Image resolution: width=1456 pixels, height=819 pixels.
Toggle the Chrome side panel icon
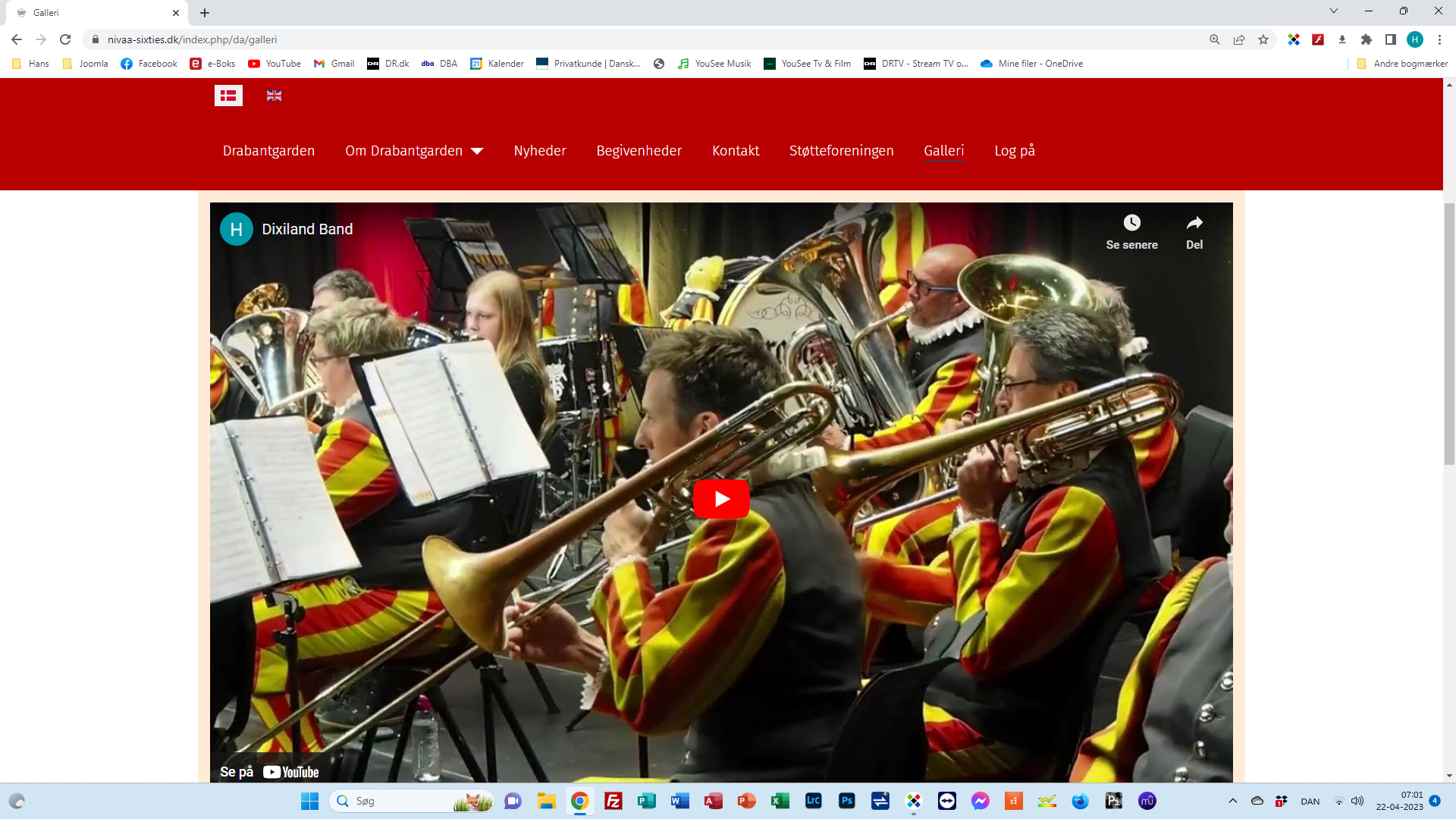1391,39
